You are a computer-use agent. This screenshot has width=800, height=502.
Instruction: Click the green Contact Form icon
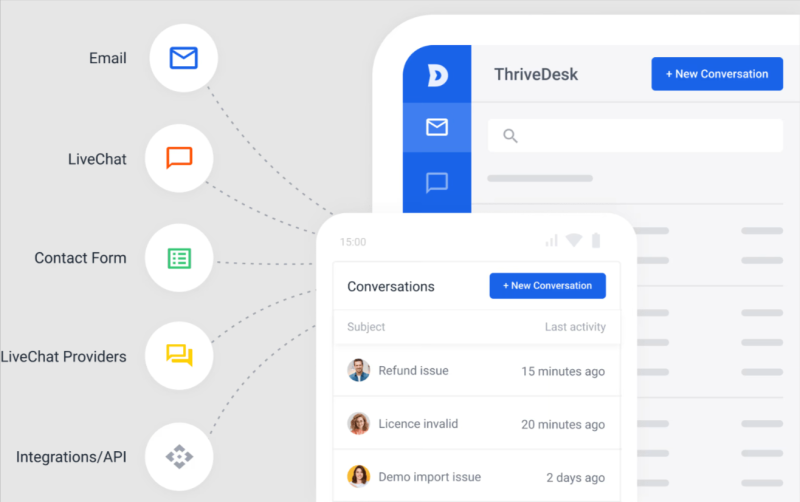coord(179,258)
